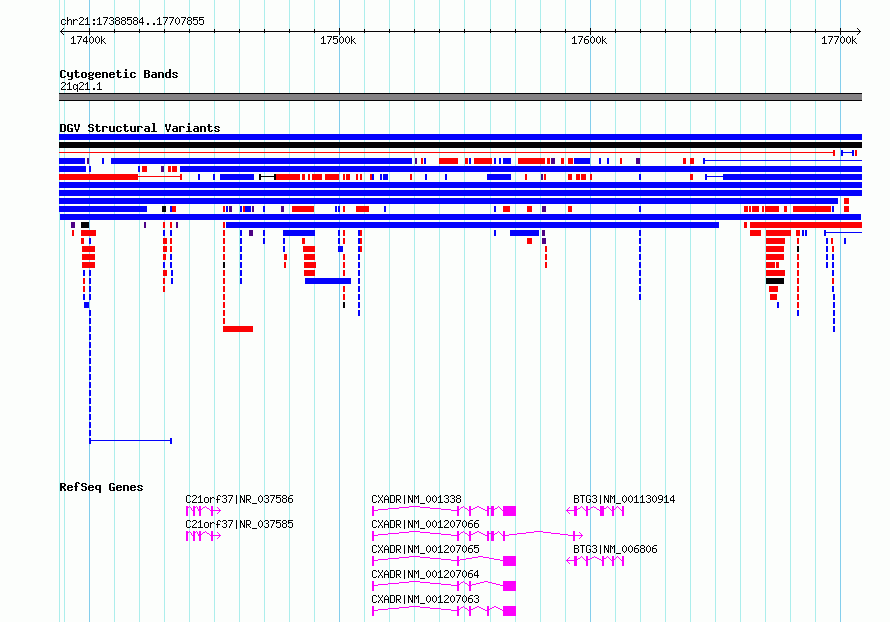Open the RefSeq Genes track title

(101, 487)
